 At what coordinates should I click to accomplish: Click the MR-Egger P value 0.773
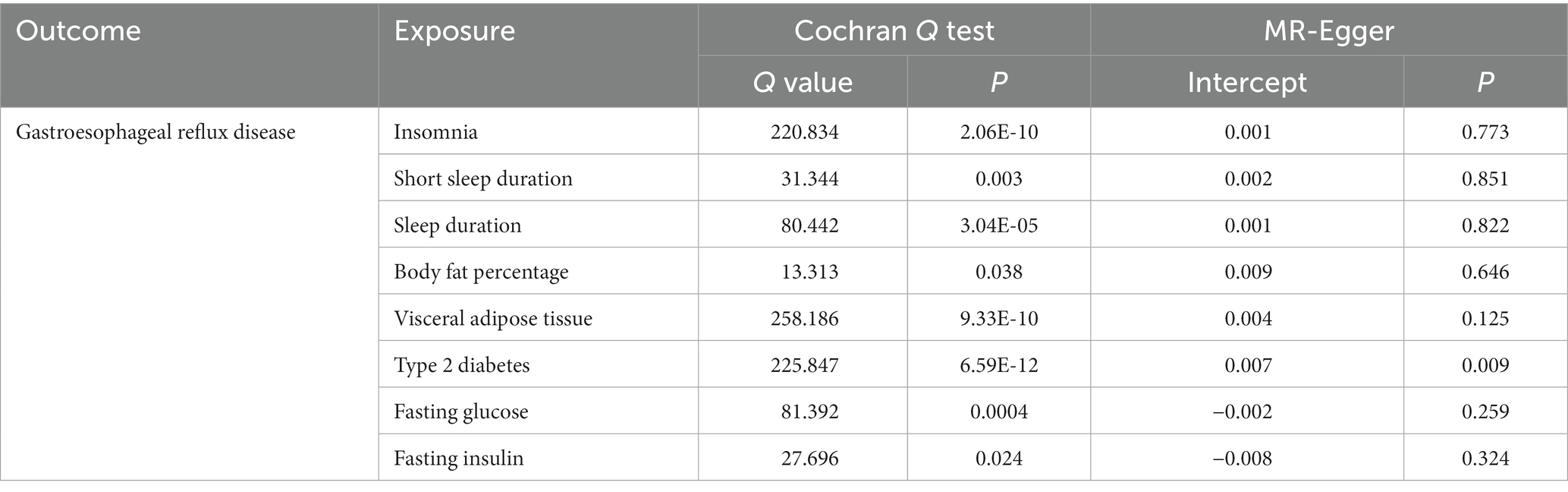pyautogui.click(x=1485, y=132)
